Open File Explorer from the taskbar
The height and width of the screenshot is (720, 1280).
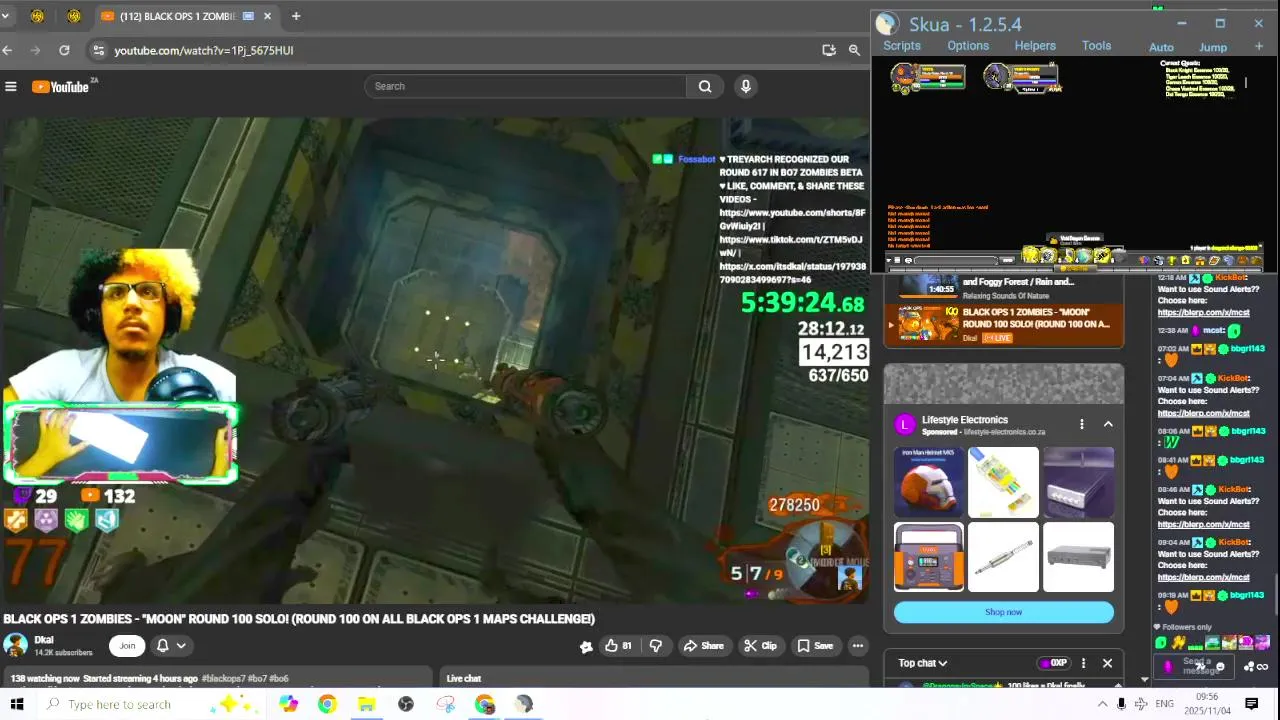(x=366, y=704)
